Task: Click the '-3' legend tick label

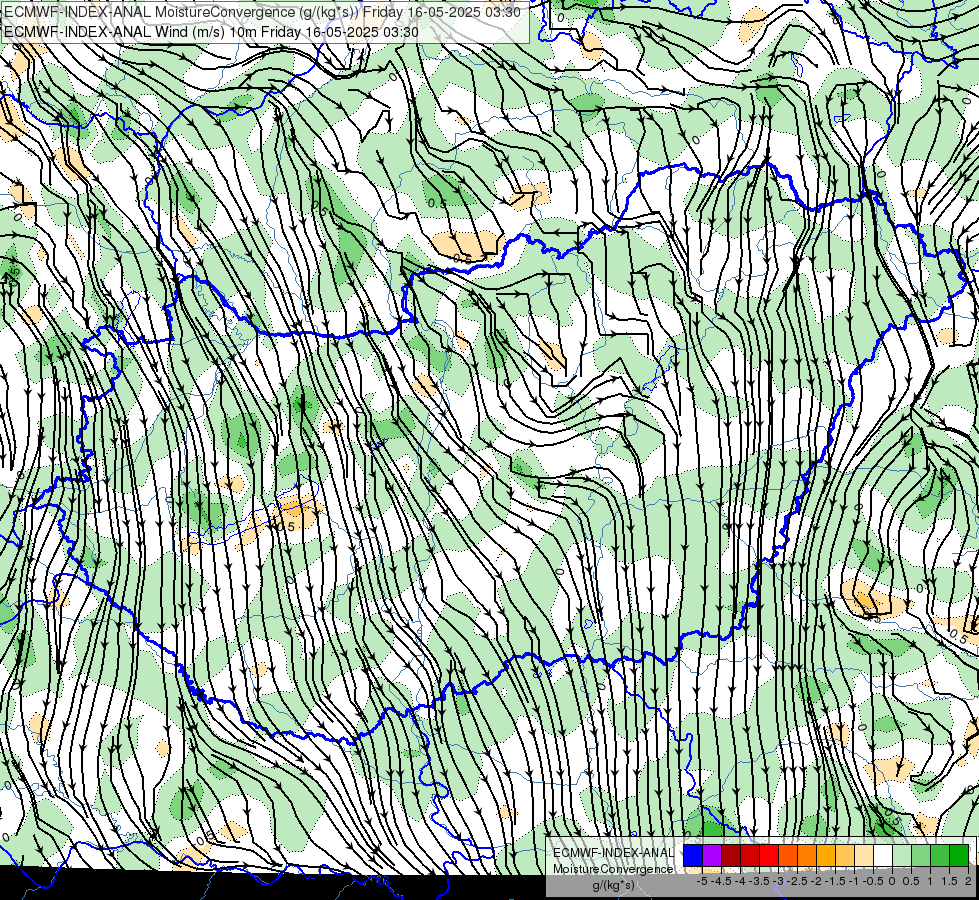Action: [x=779, y=881]
